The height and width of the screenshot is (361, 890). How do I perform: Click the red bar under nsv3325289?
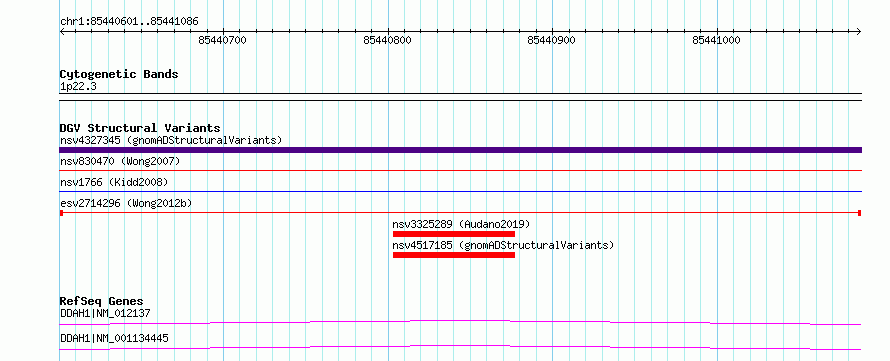pyautogui.click(x=454, y=234)
